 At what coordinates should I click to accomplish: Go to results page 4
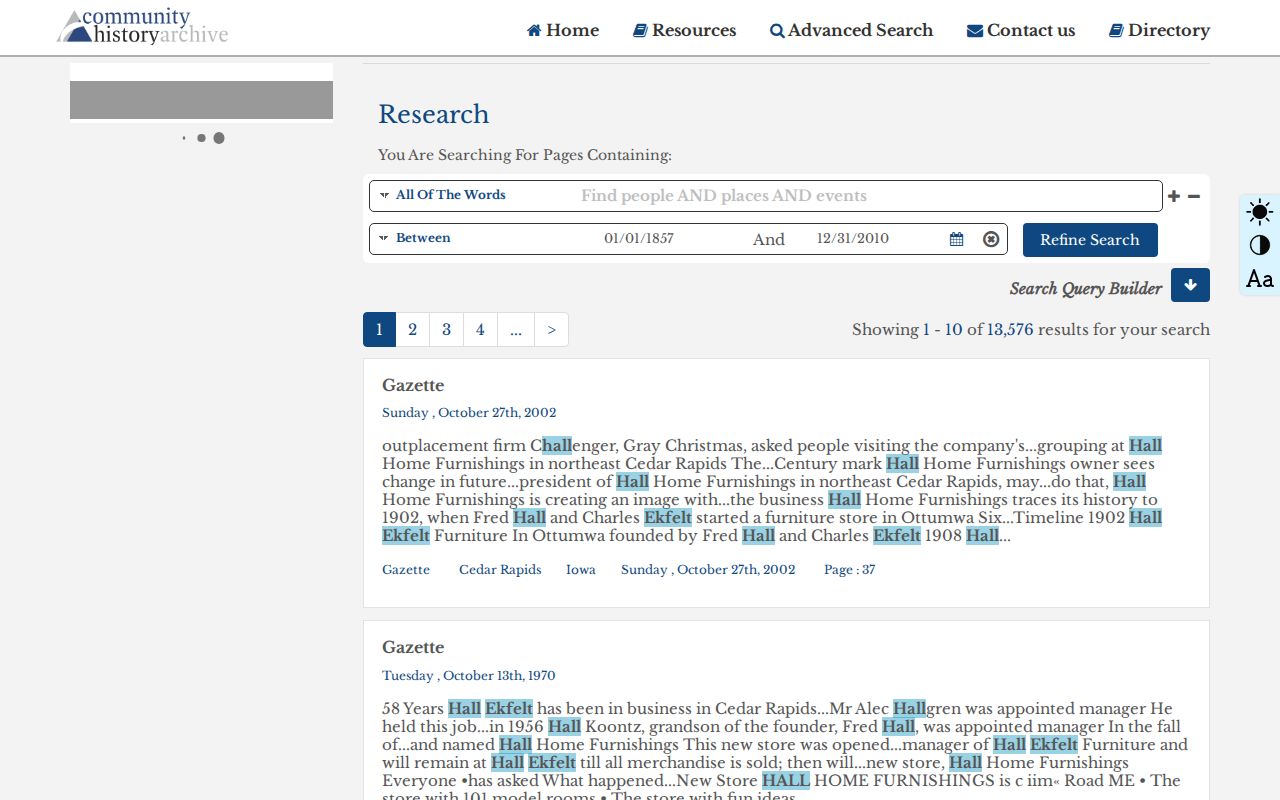pos(480,330)
